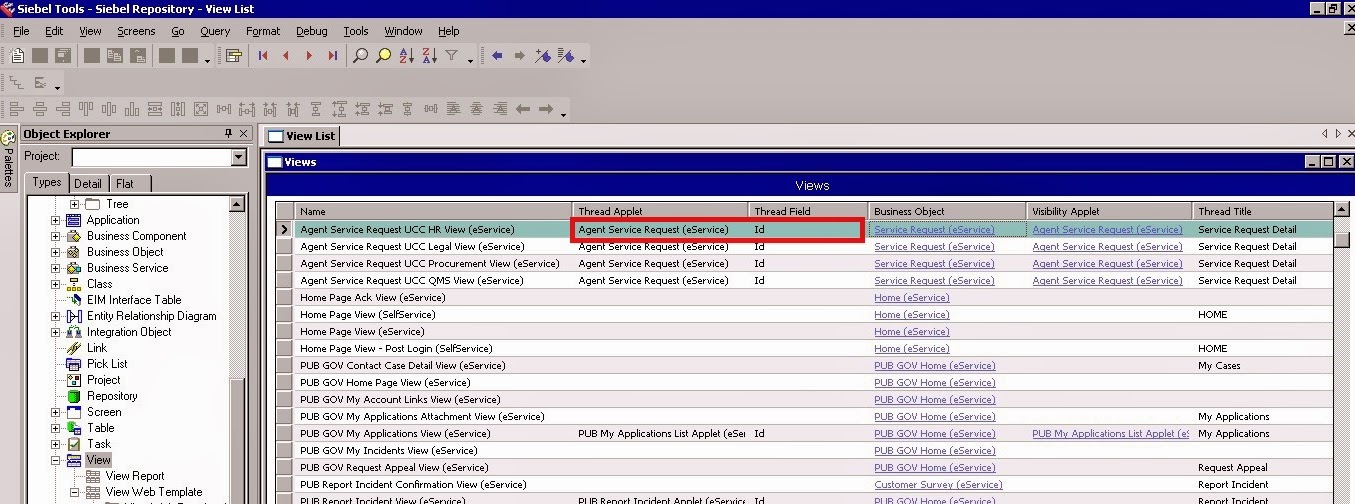Open the Tools menu
Viewport: 1355px width, 504px height.
click(x=356, y=31)
